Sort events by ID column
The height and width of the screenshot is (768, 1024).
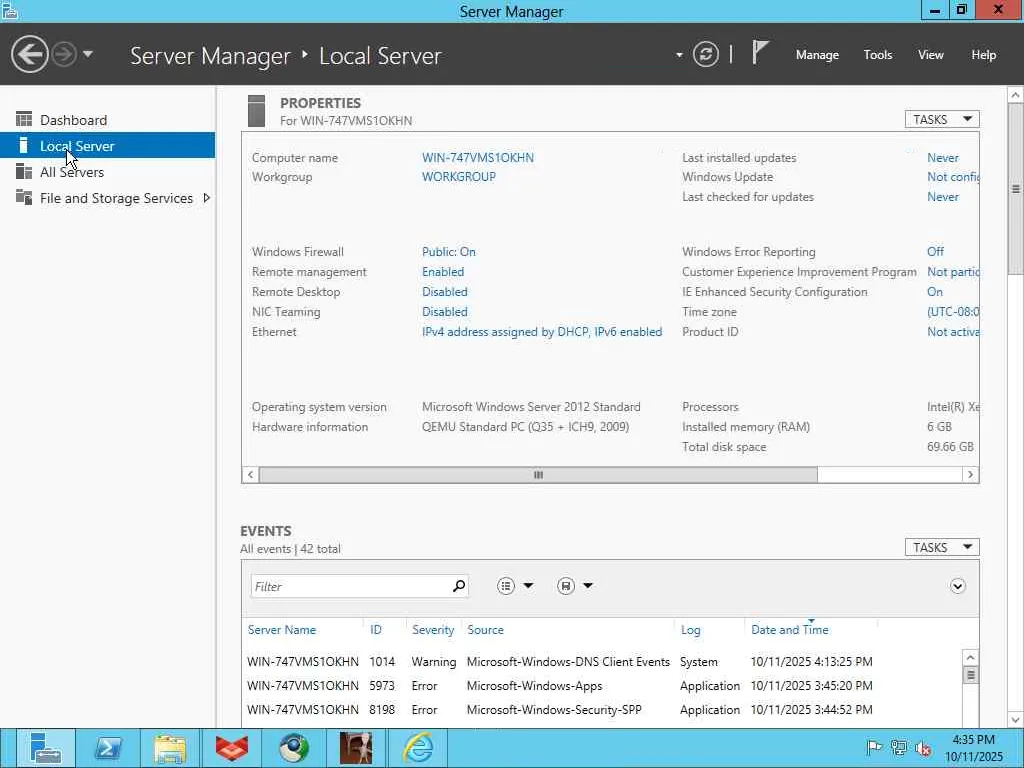tap(376, 630)
